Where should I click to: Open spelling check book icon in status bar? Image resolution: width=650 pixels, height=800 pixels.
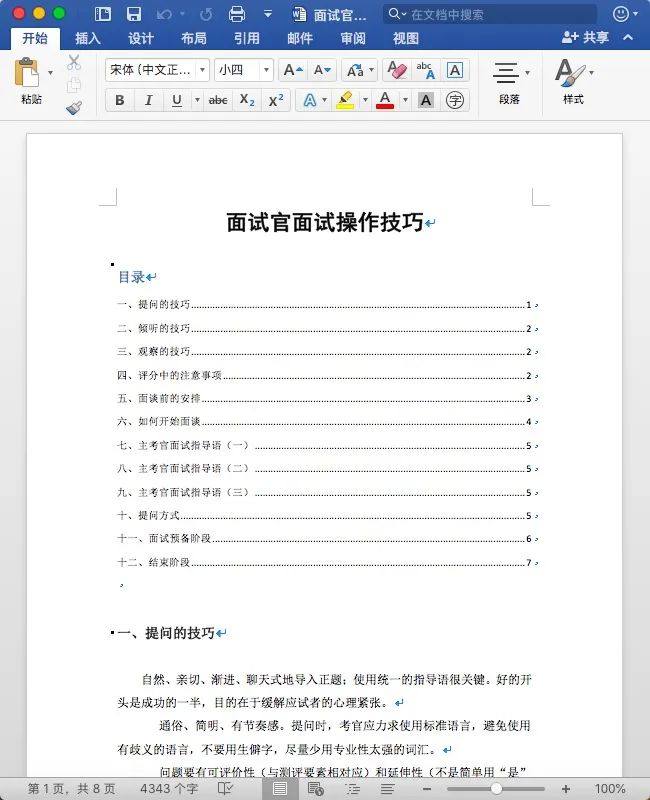(225, 788)
